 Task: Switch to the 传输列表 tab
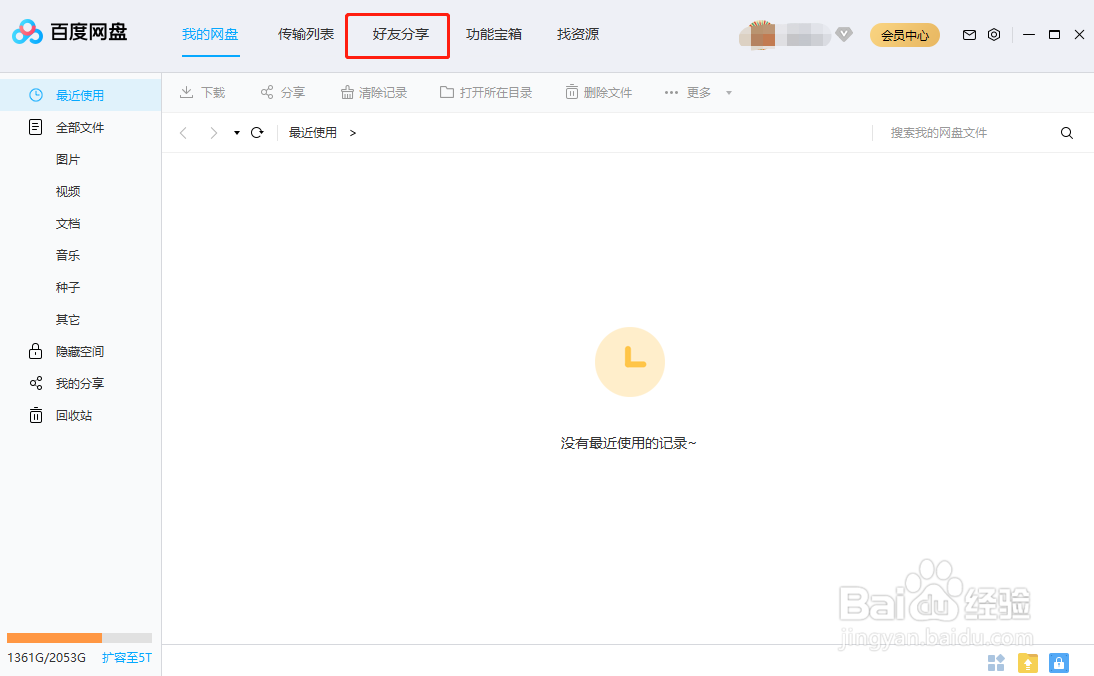tap(305, 32)
